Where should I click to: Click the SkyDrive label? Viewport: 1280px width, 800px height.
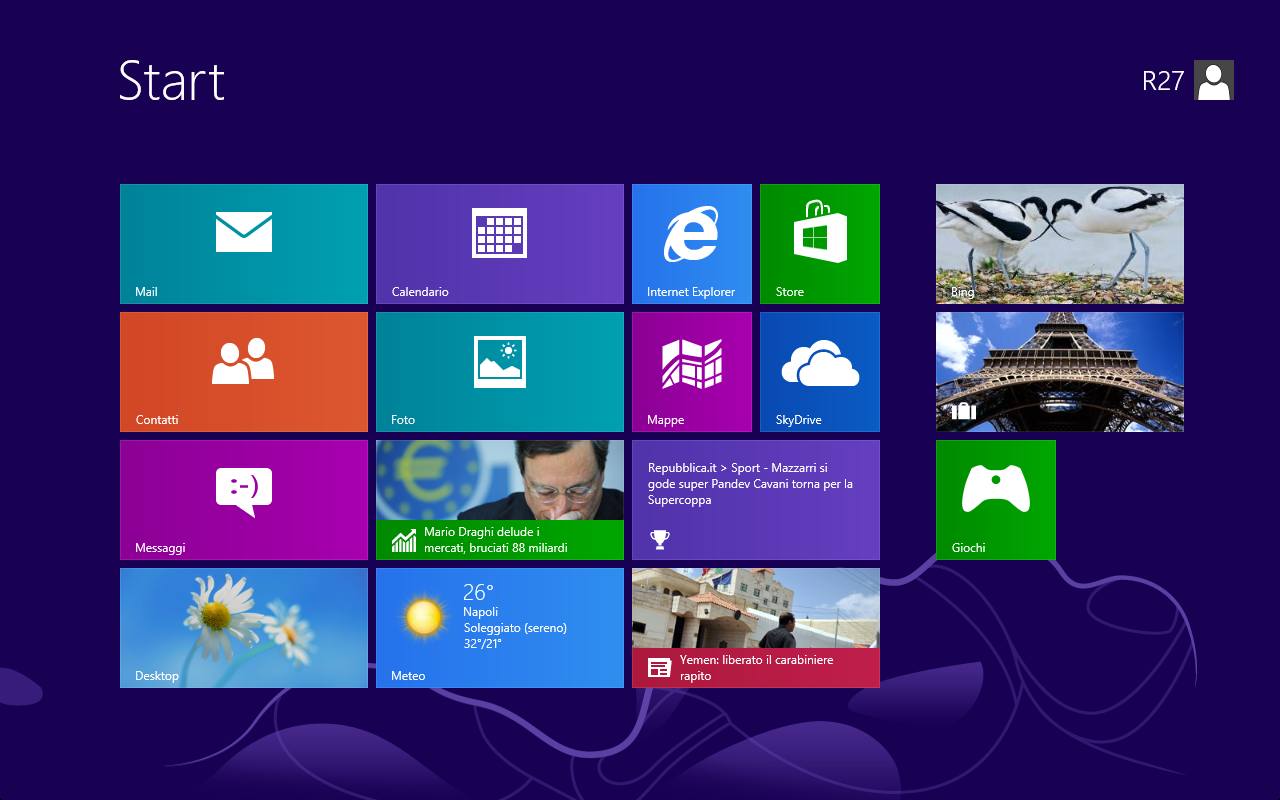click(x=798, y=420)
